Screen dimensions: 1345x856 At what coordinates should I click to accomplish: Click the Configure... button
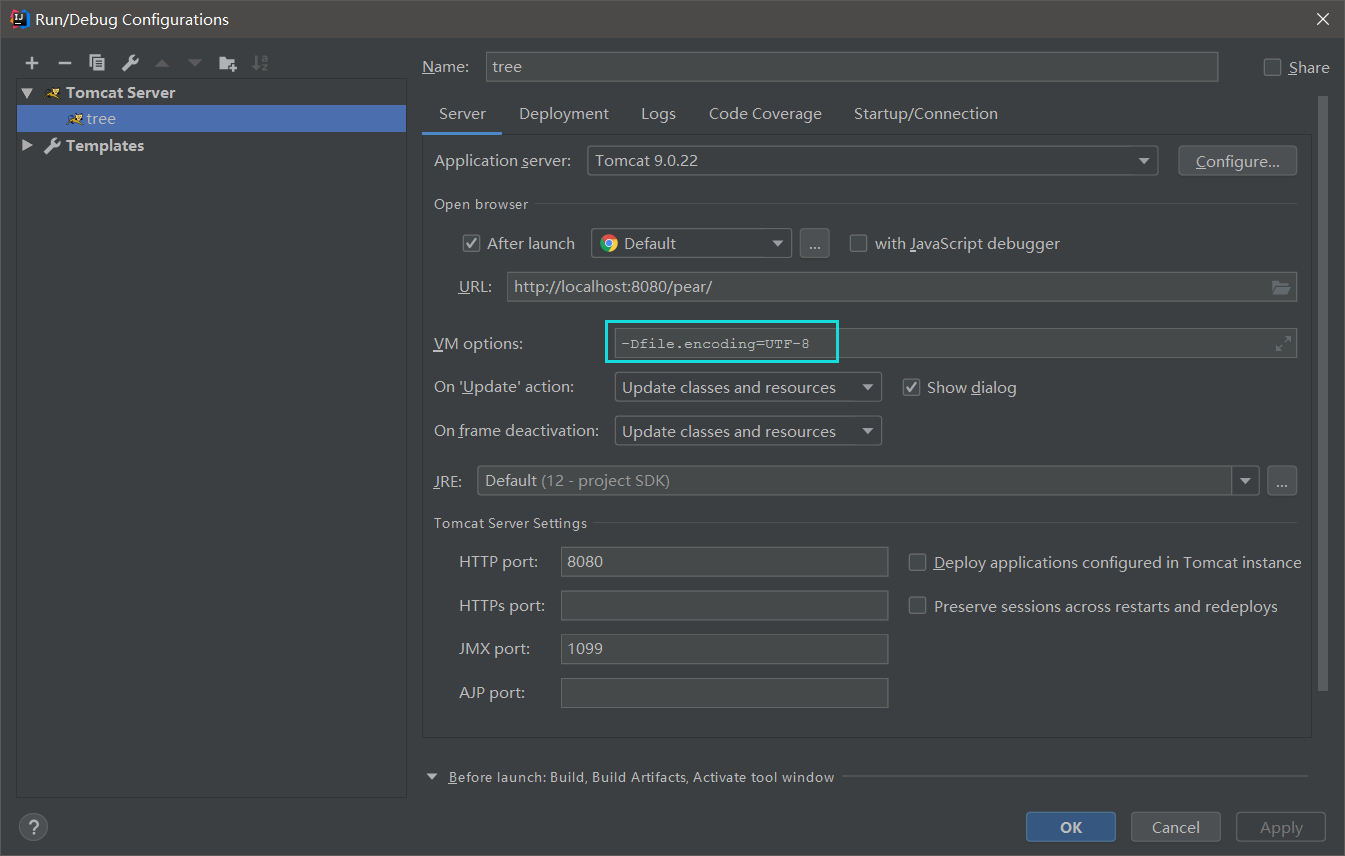click(1237, 161)
